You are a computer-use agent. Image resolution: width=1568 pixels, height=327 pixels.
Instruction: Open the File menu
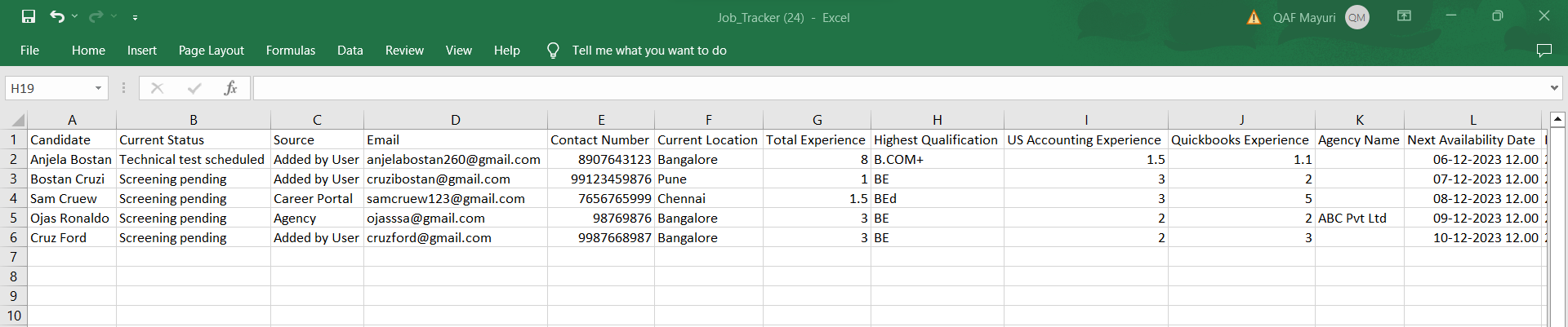pos(29,51)
